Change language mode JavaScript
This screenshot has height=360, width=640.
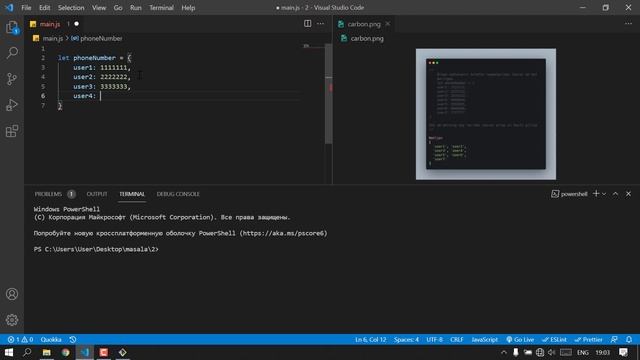point(484,340)
